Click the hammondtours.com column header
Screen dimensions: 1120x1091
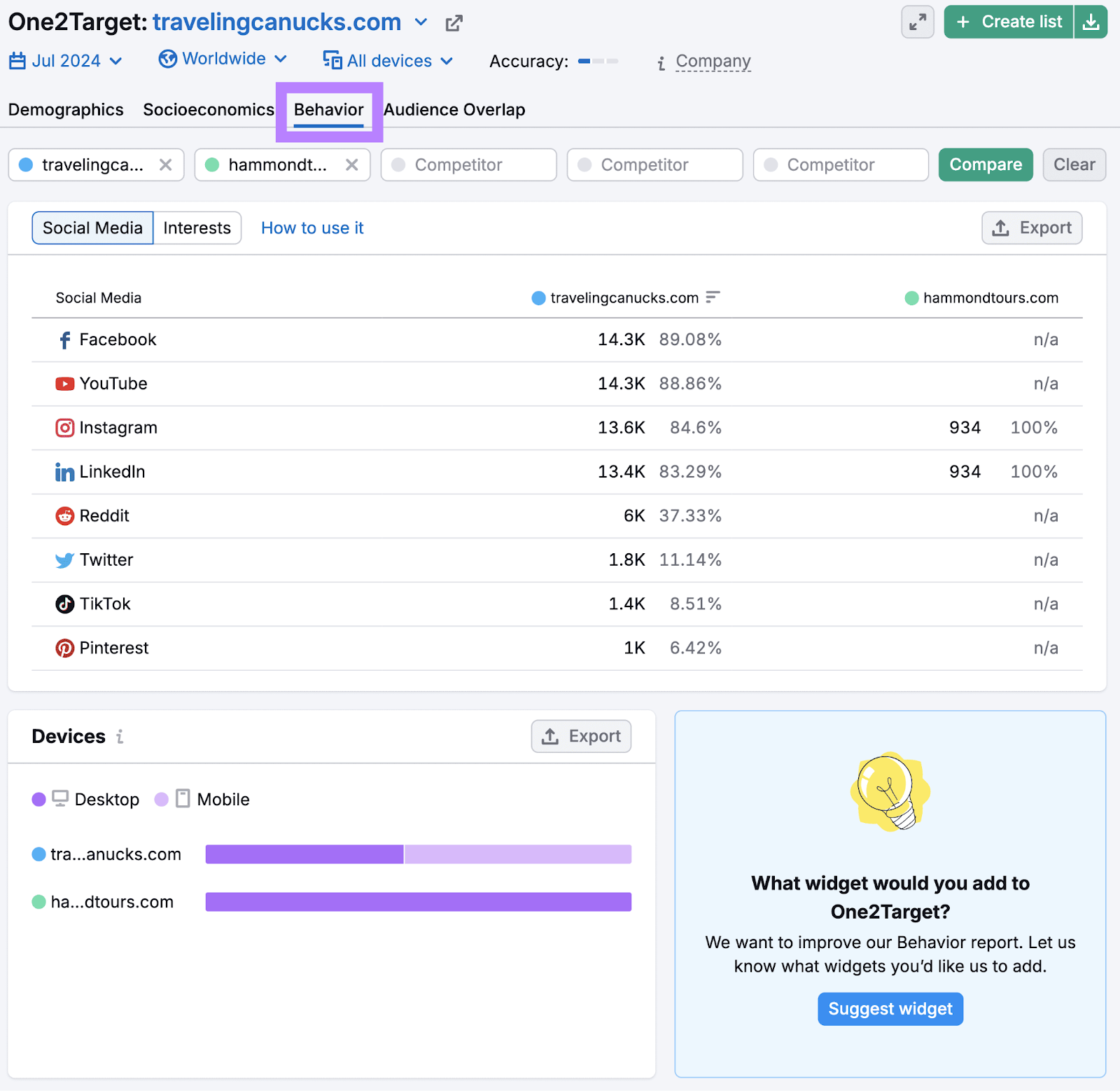990,298
